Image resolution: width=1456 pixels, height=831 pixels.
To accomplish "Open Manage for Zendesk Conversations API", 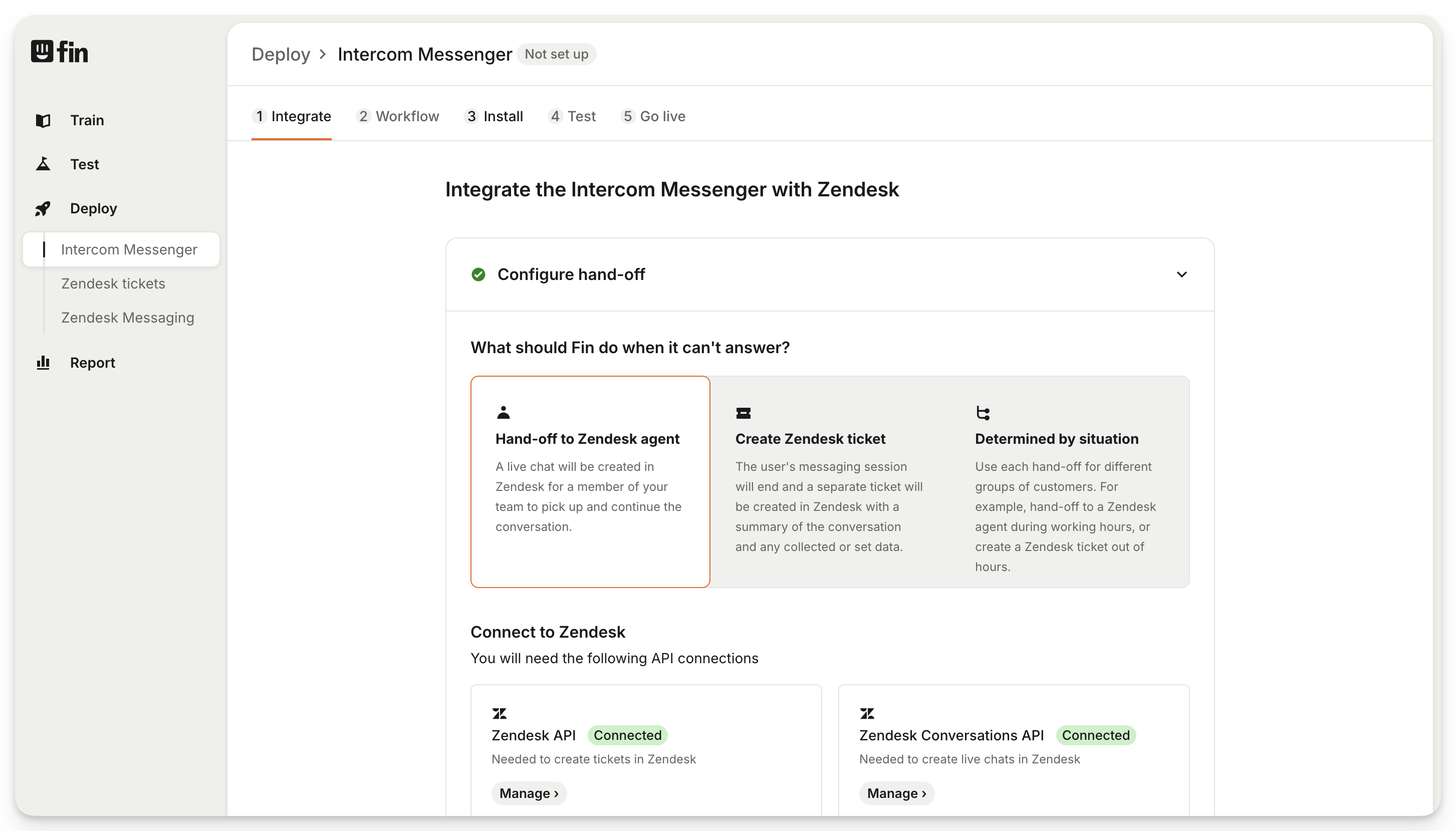I will 896,793.
